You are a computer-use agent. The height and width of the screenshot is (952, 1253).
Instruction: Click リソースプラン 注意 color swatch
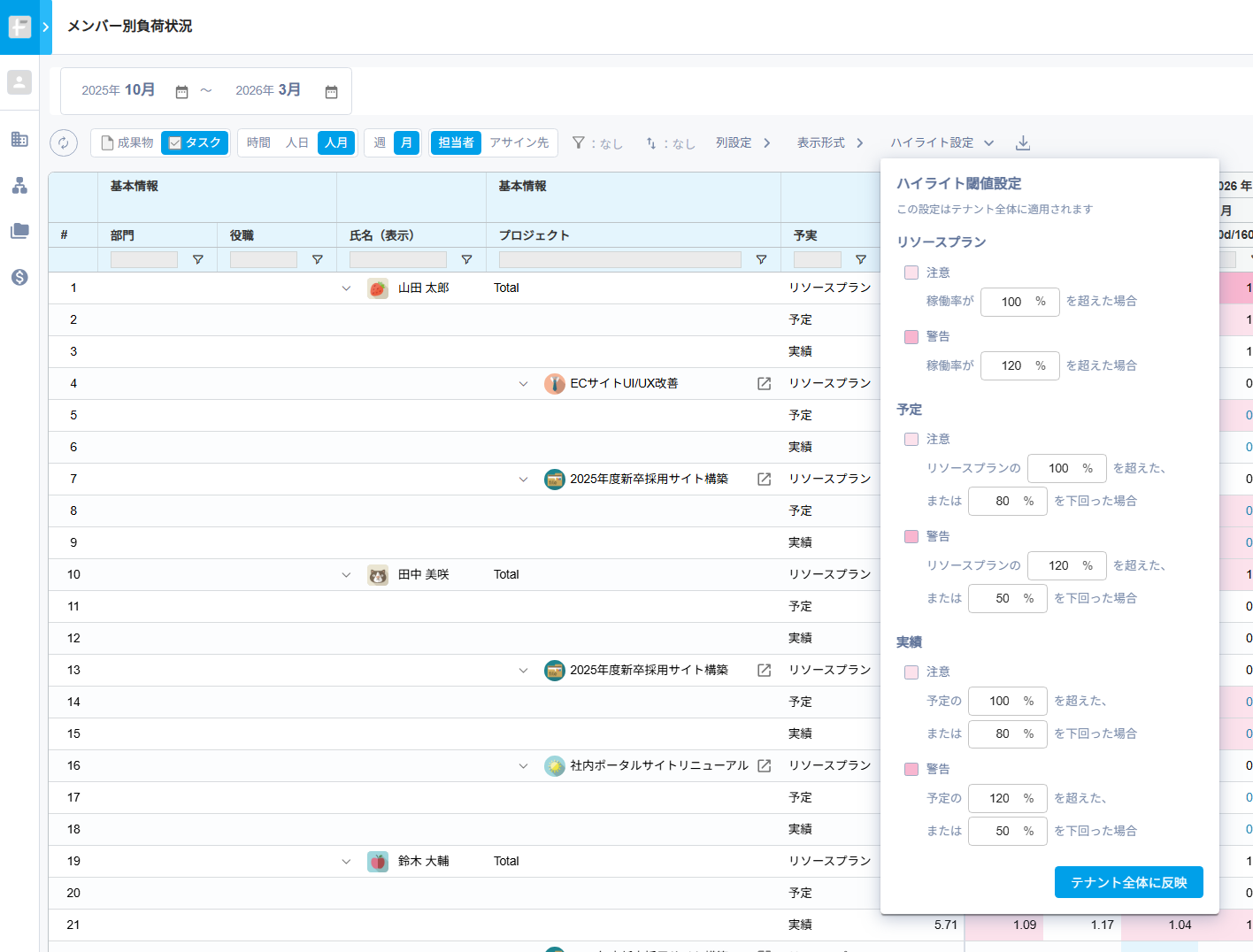coord(911,273)
